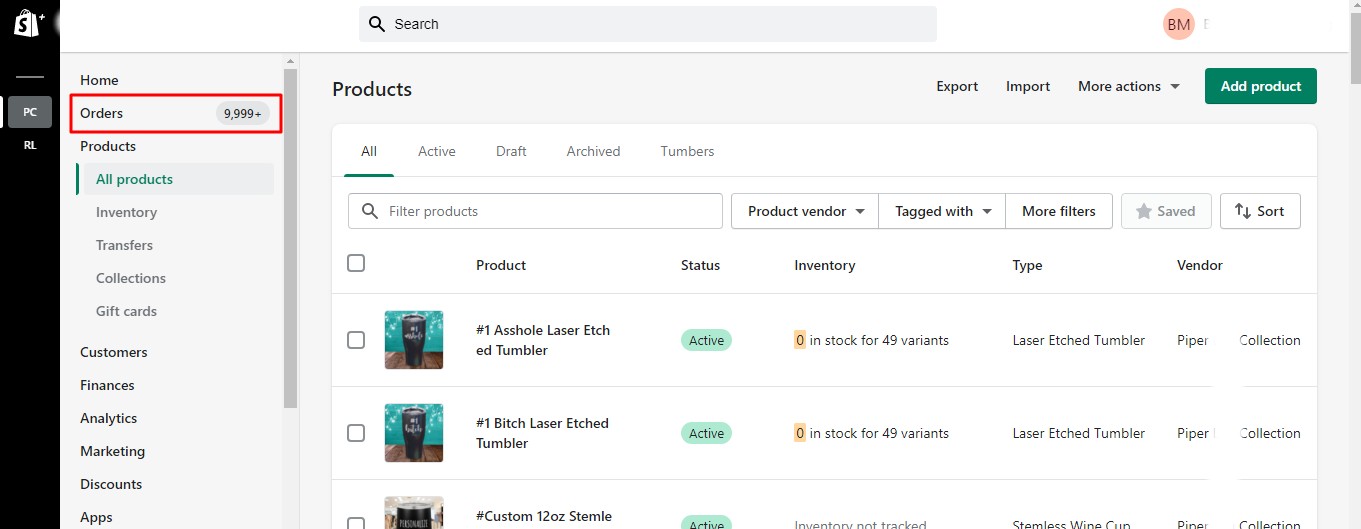Click the sort arrows icon
The image size is (1361, 529).
click(1243, 211)
